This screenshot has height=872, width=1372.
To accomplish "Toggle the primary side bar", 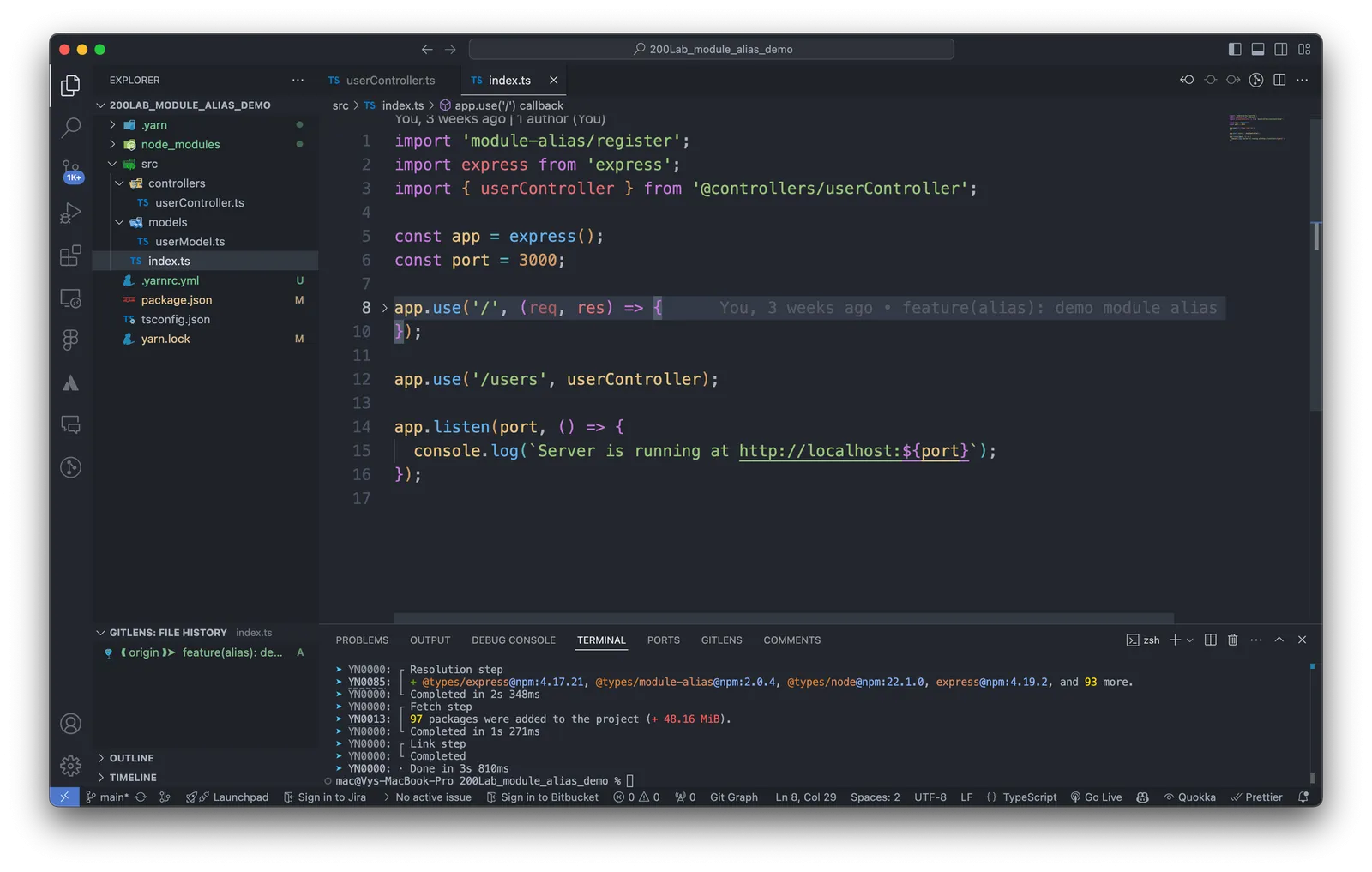I will pyautogui.click(x=1235, y=50).
